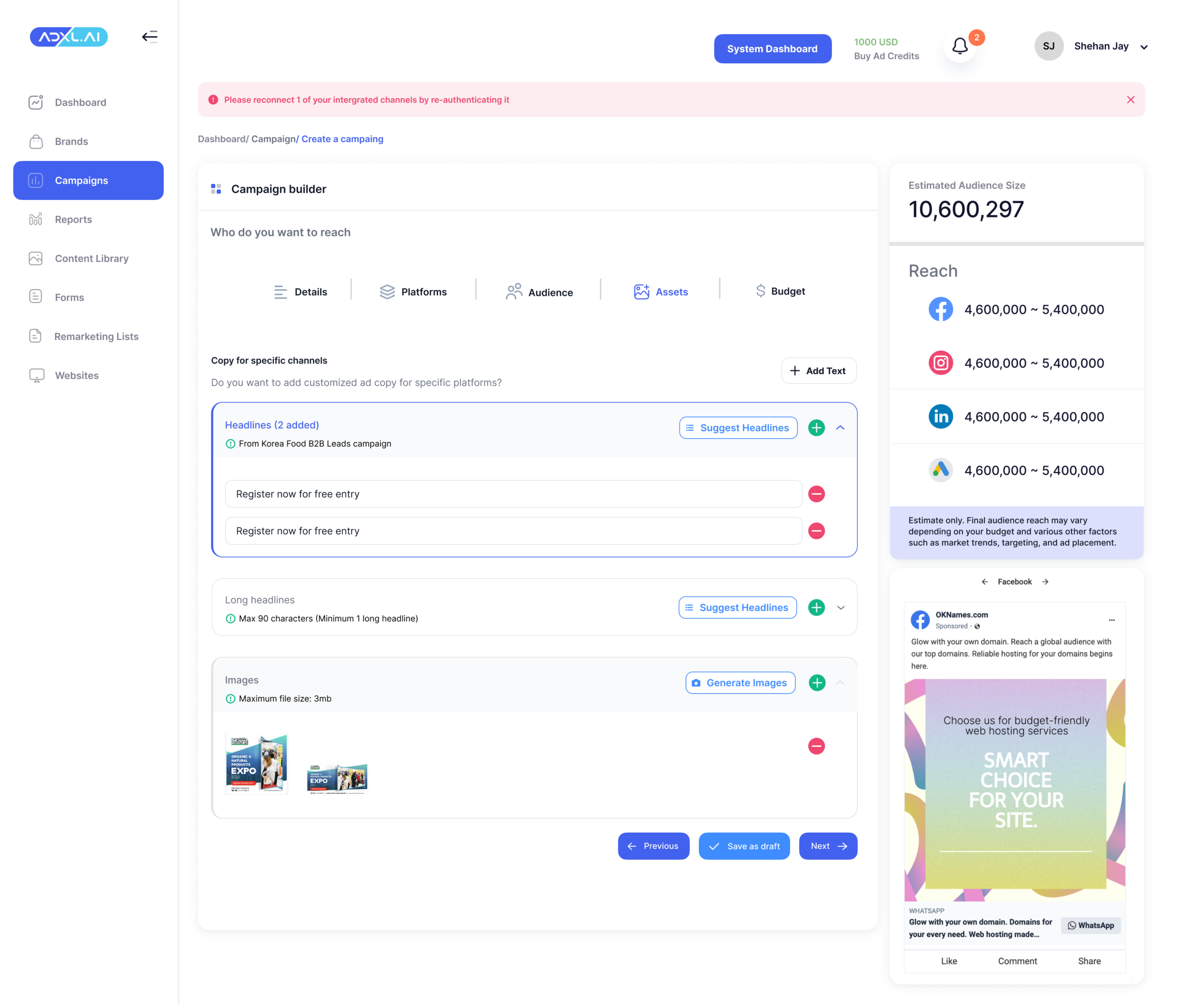
Task: Collapse the sidebar with the arrow icon
Action: 150,37
